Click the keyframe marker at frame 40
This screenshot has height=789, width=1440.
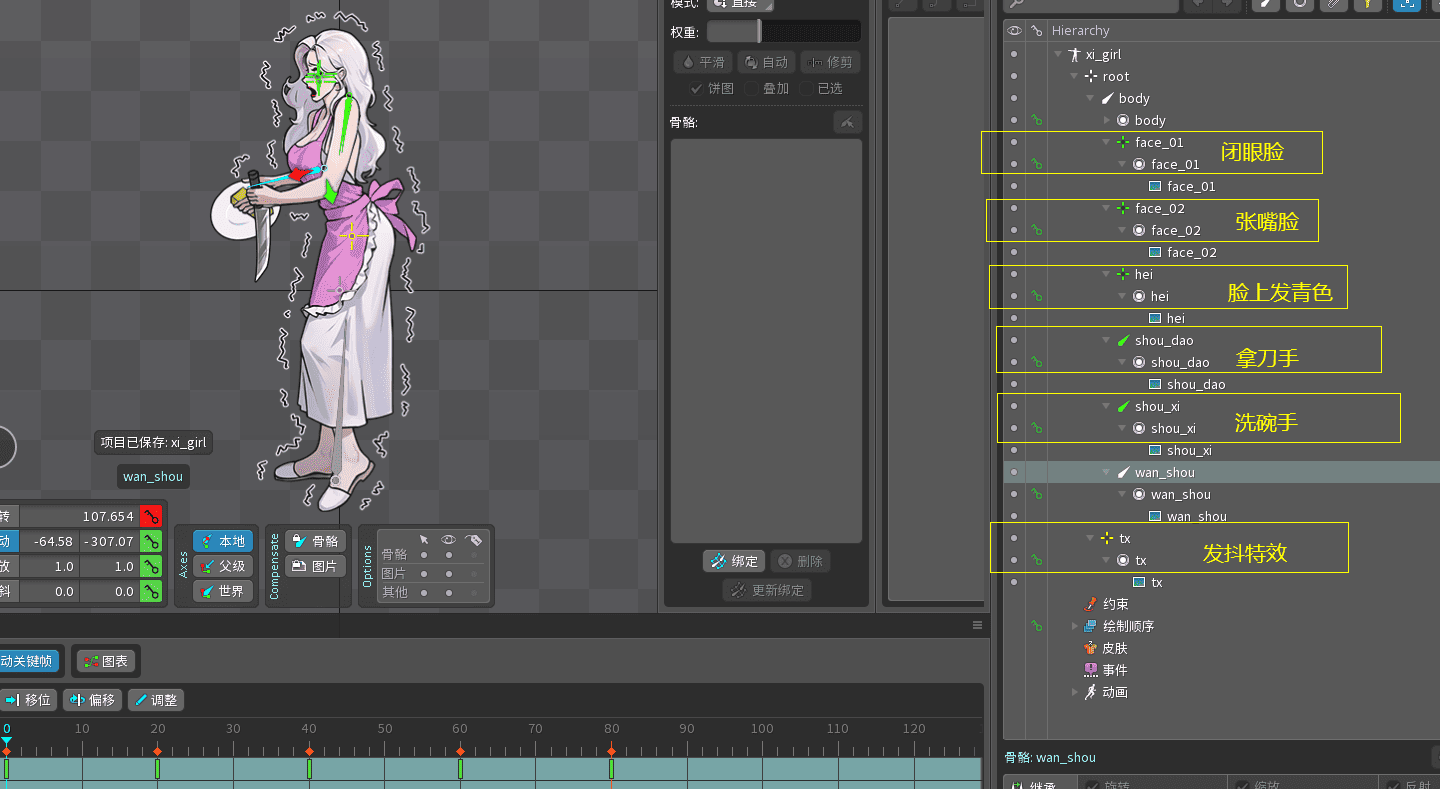coord(309,751)
